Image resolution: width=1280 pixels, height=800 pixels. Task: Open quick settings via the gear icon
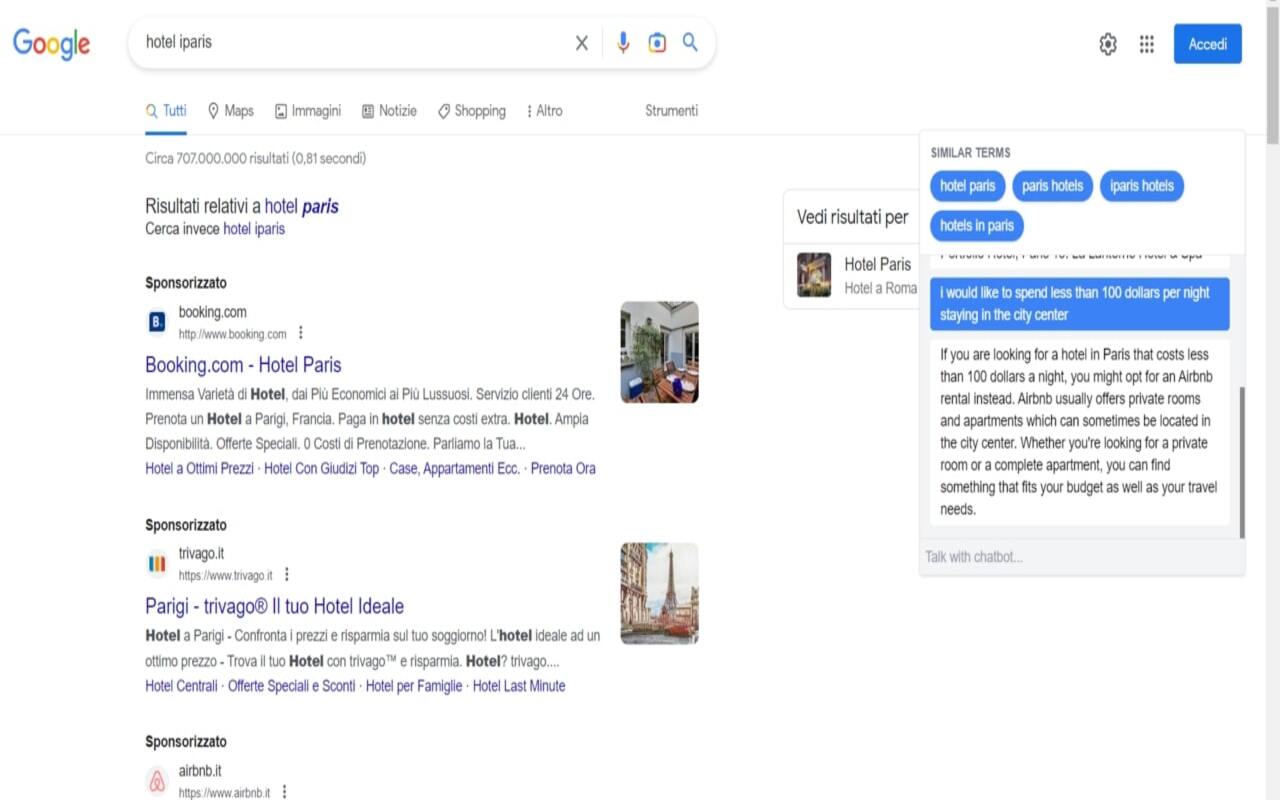1107,44
